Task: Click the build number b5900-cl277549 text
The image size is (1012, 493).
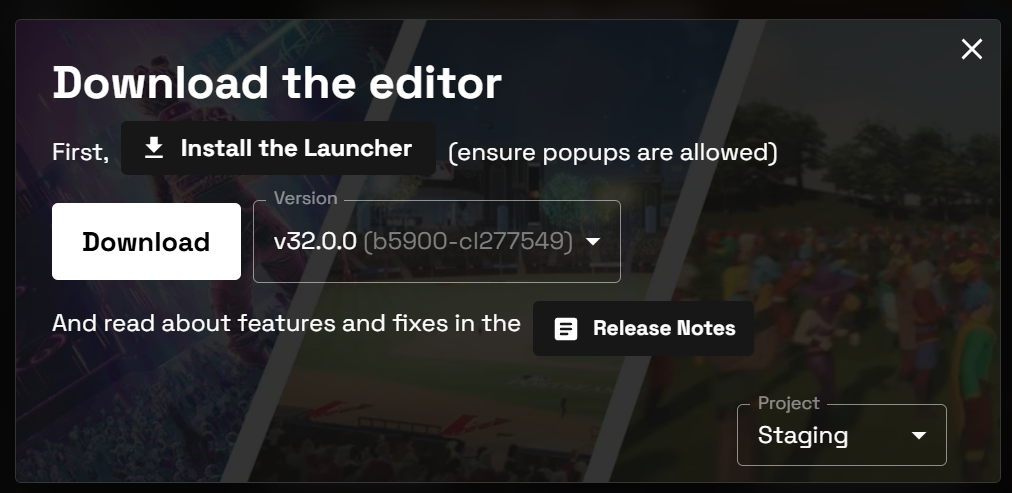Action: [x=468, y=241]
